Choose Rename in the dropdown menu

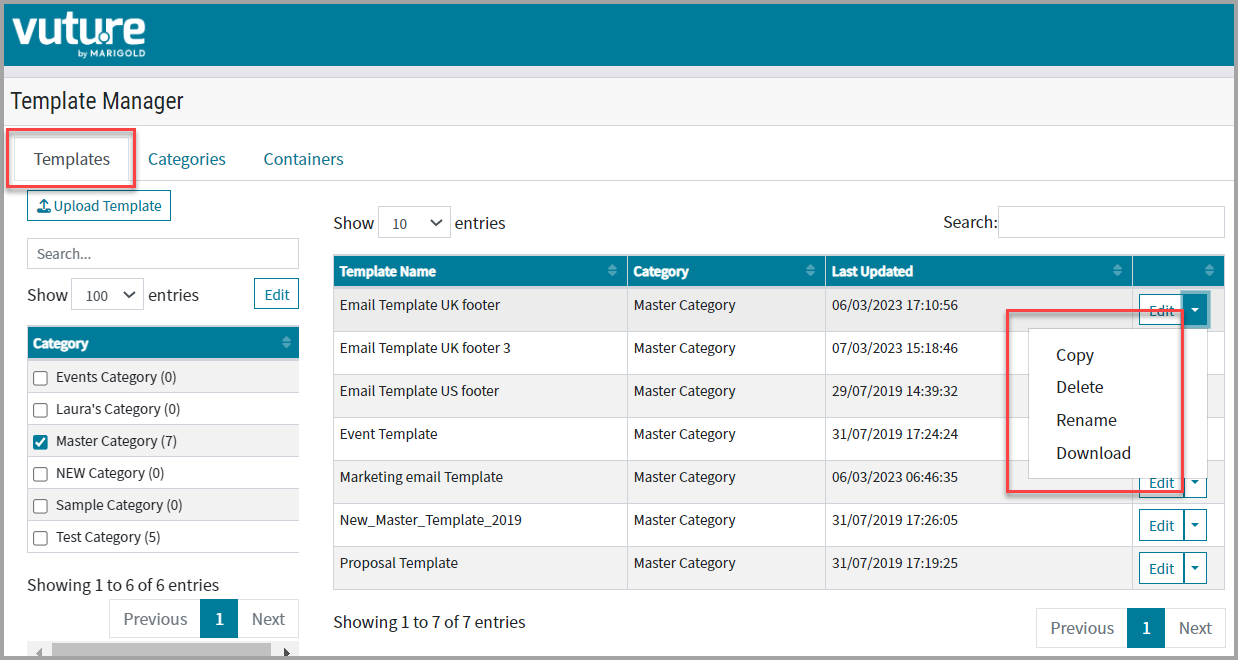pos(1086,420)
